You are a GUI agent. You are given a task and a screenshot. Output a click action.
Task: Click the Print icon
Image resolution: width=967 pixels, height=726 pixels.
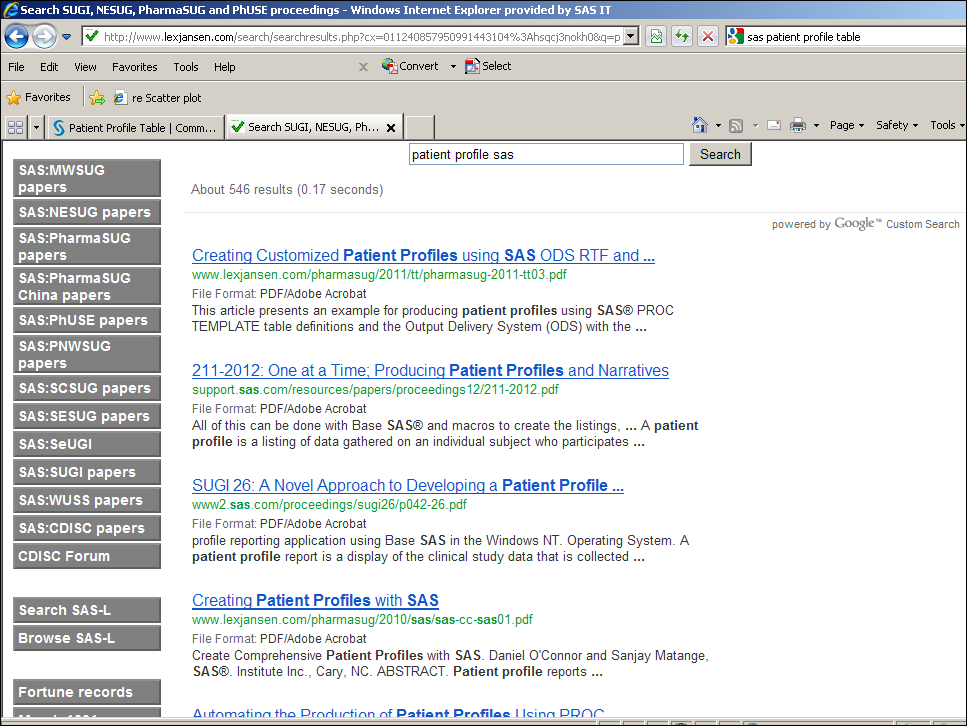coord(800,126)
